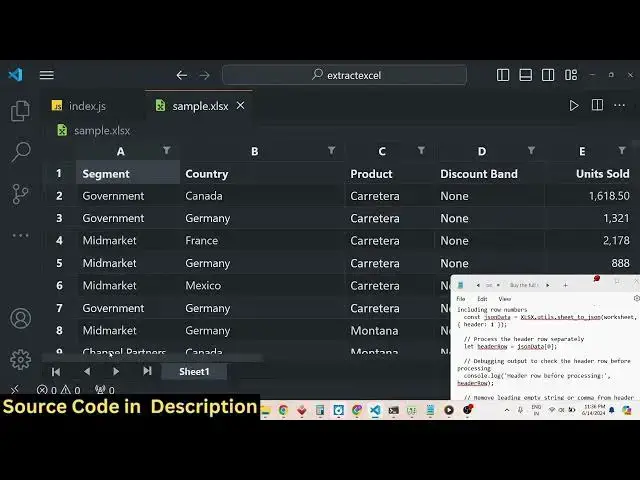This screenshot has width=640, height=480.
Task: Open the notifications bell in the taskbar
Action: click(612, 410)
